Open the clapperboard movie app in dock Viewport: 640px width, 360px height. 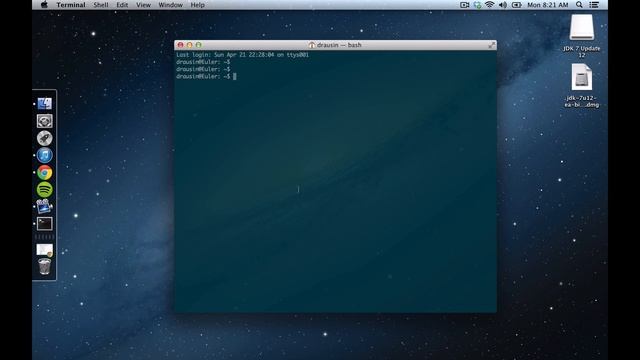[x=44, y=207]
